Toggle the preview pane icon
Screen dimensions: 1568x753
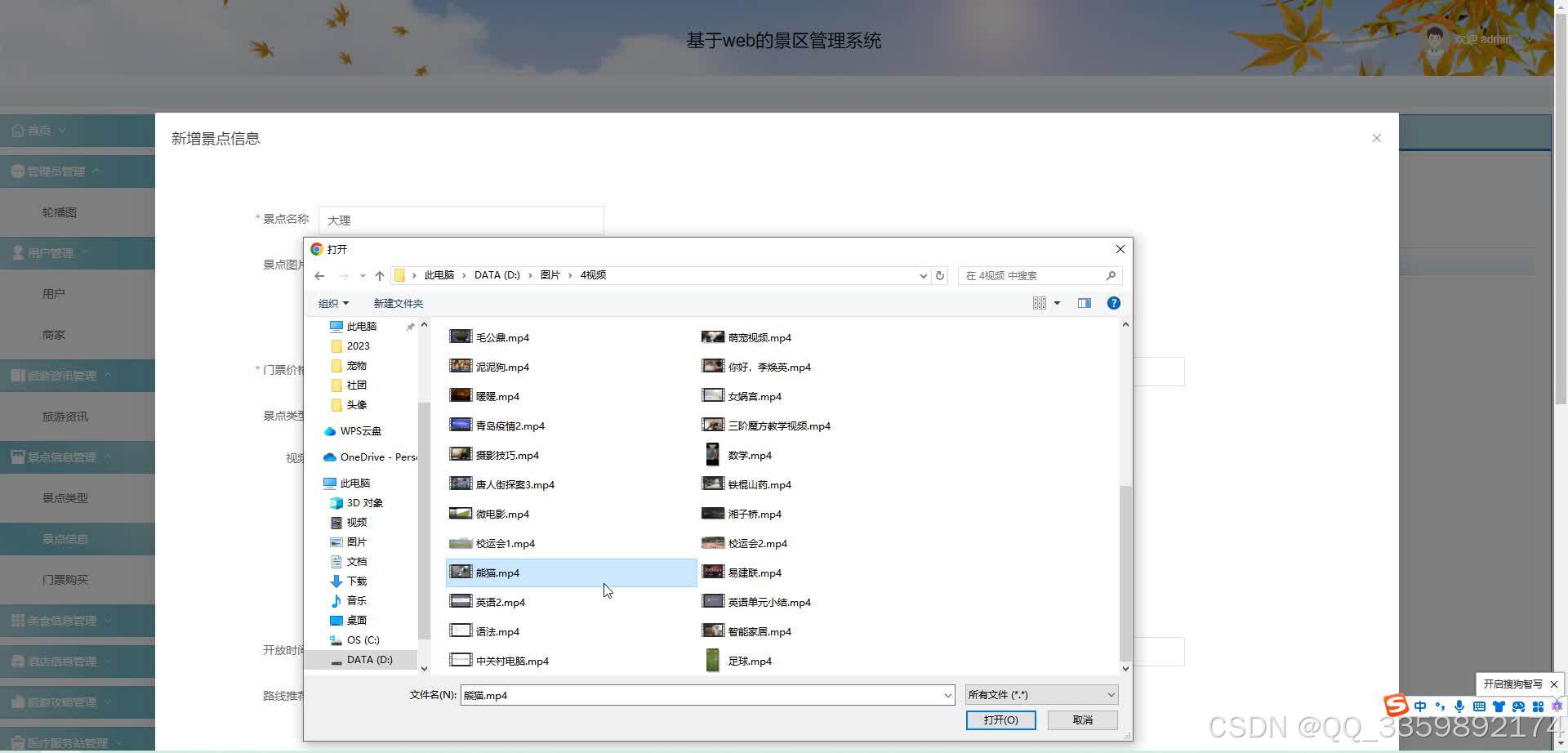point(1084,303)
